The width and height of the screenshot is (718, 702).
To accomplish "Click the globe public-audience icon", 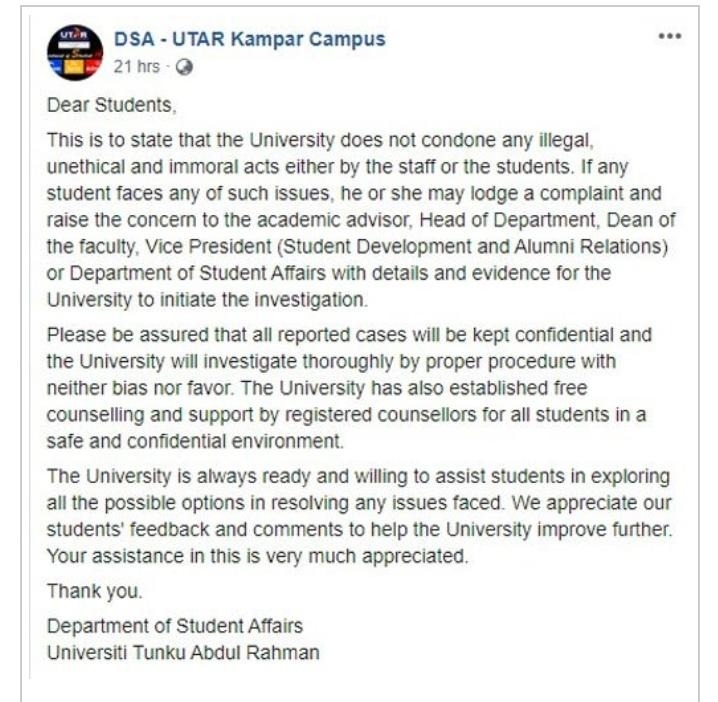I will pos(184,67).
